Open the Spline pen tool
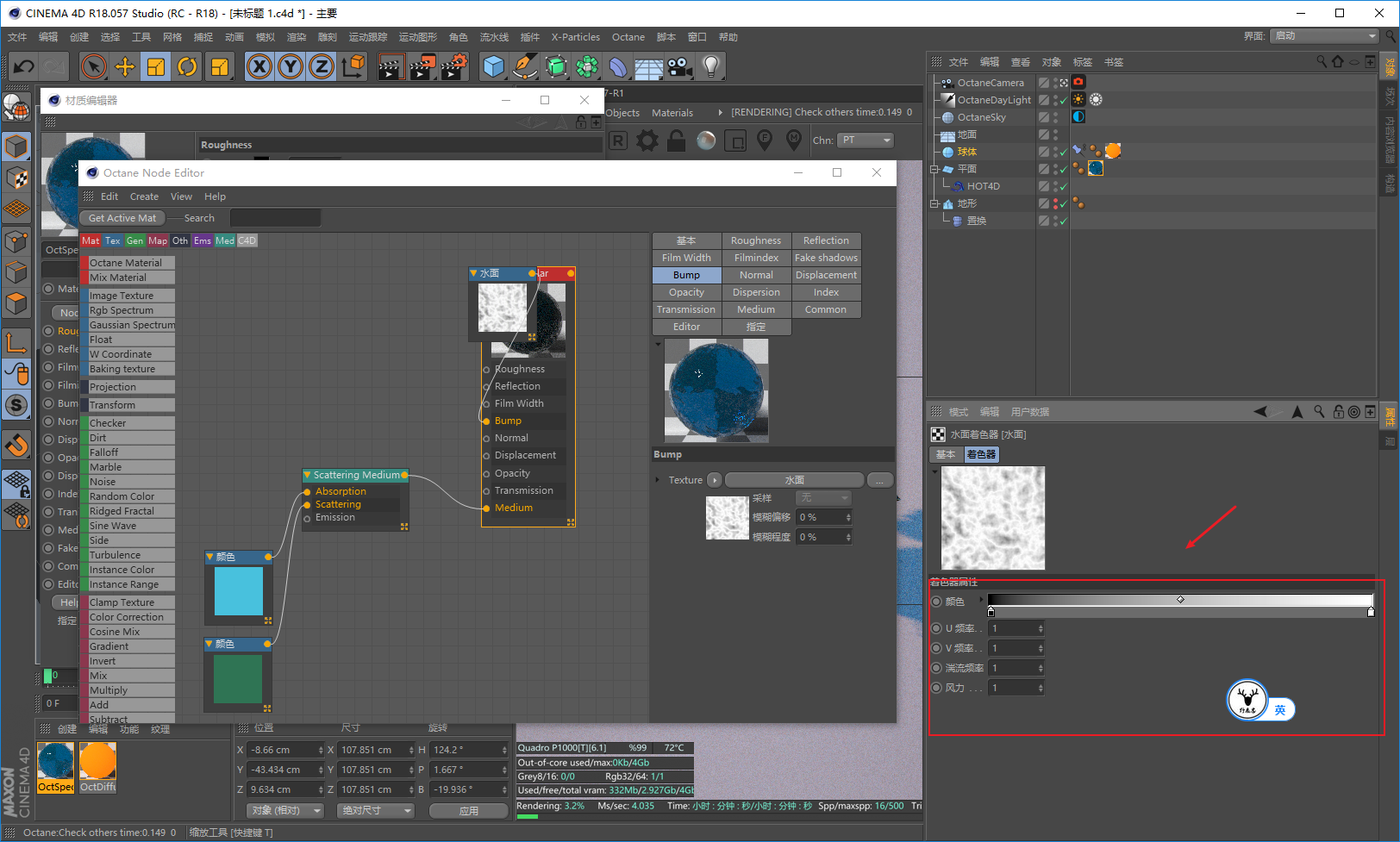Image resolution: width=1400 pixels, height=842 pixels. 524,66
